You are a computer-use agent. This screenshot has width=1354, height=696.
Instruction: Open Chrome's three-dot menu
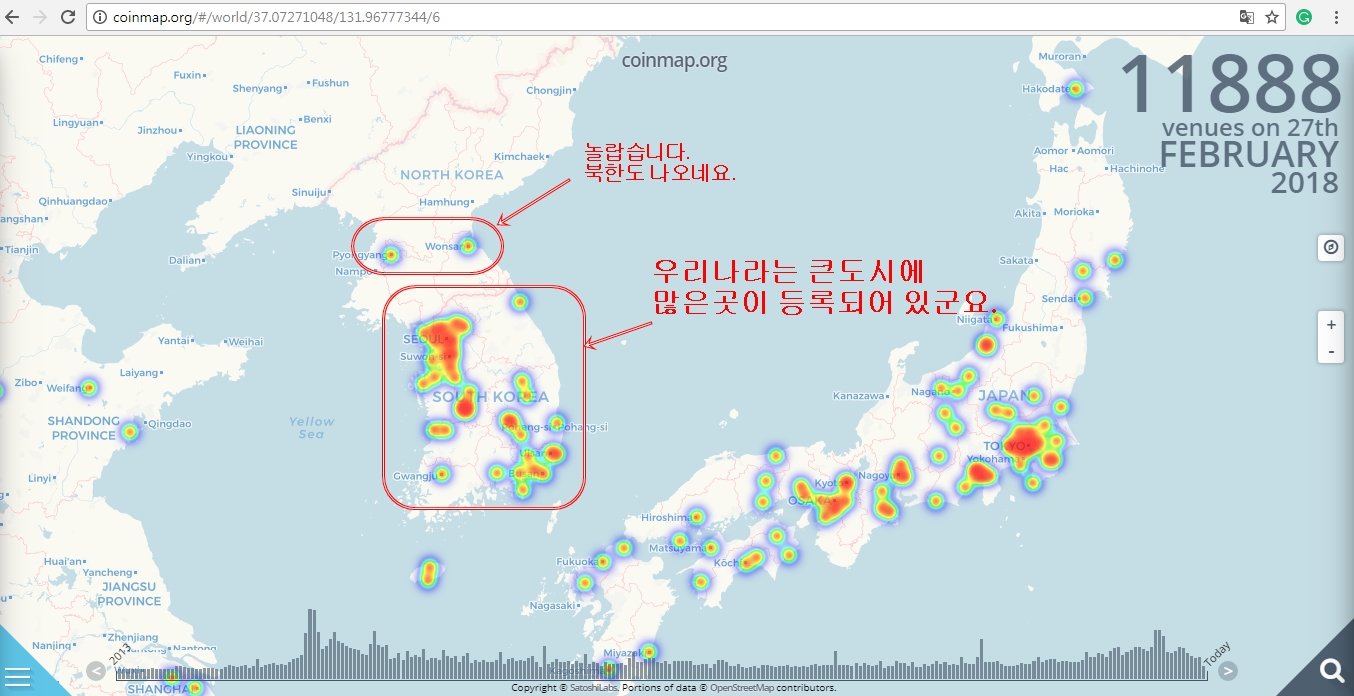pos(1337,16)
